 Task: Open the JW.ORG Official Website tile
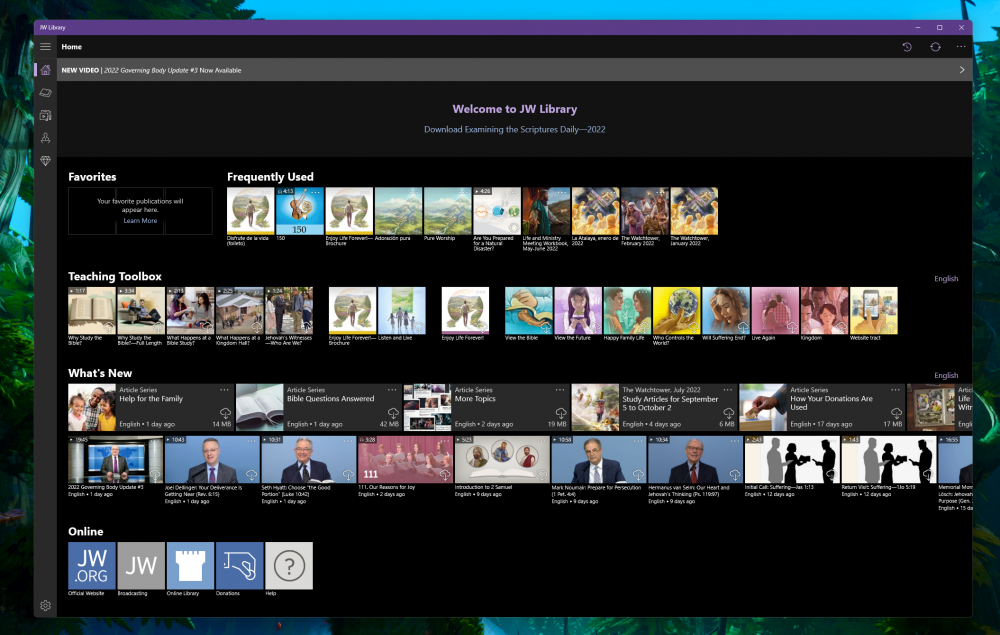[x=91, y=565]
